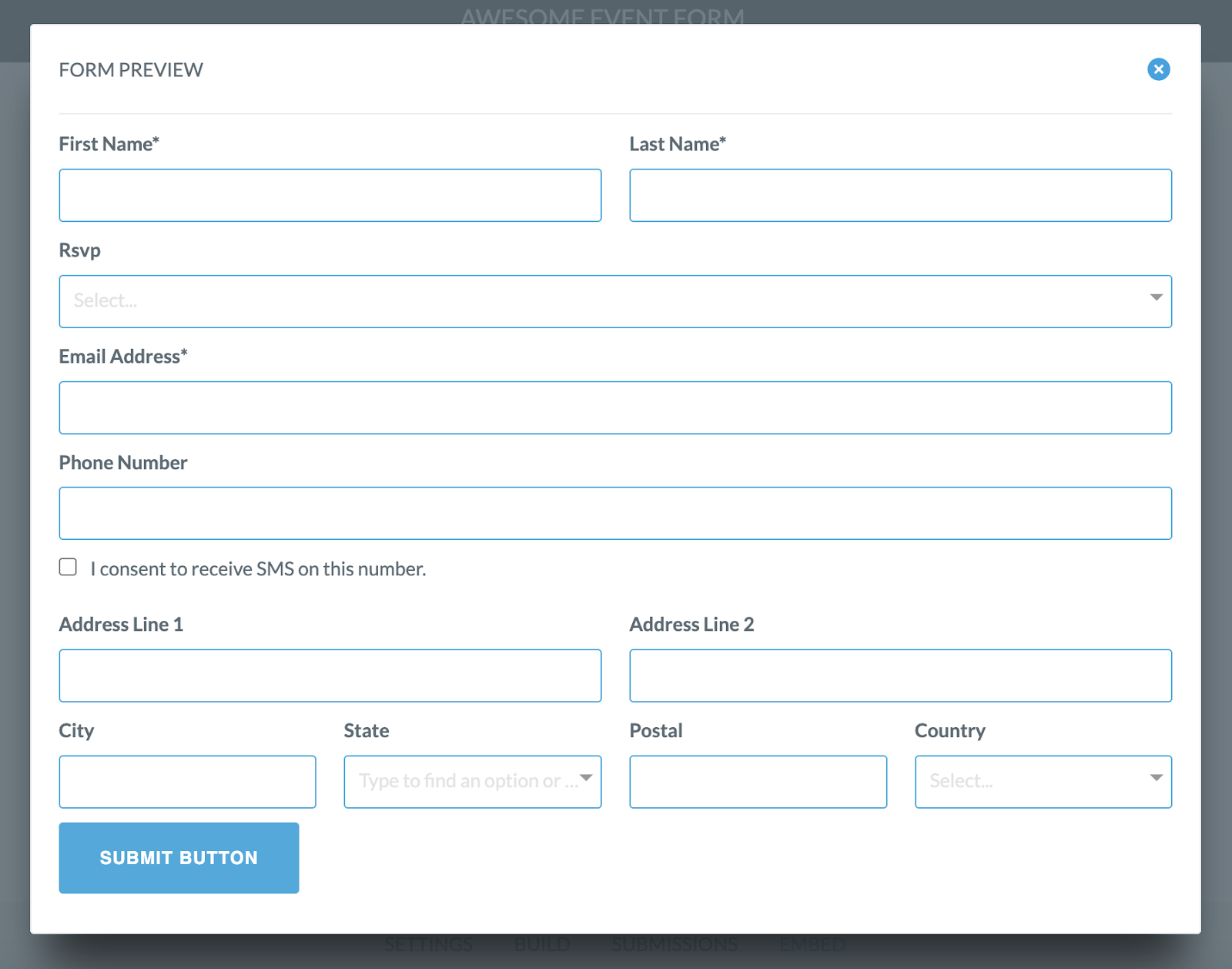Click the 'I consent to receive SMS' label
The image size is (1232, 969).
pyautogui.click(x=258, y=569)
